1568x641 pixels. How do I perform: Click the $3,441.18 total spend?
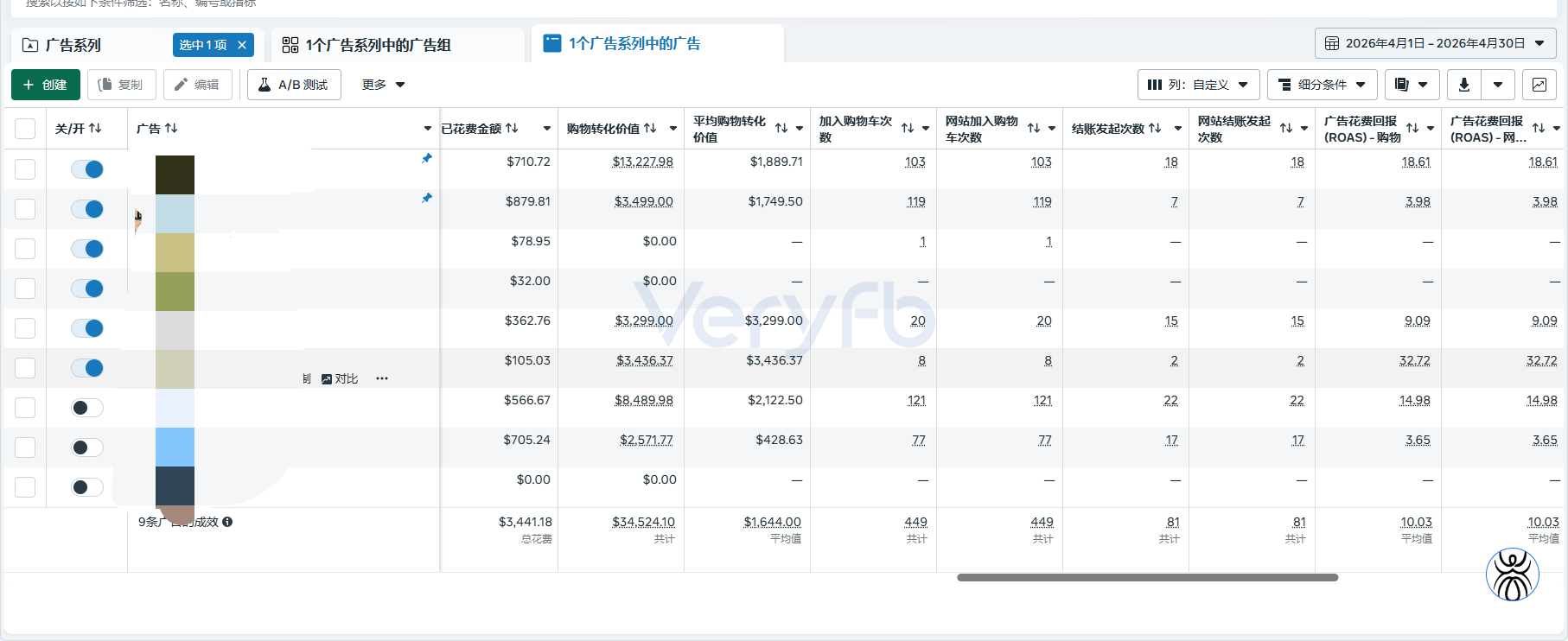tap(526, 522)
